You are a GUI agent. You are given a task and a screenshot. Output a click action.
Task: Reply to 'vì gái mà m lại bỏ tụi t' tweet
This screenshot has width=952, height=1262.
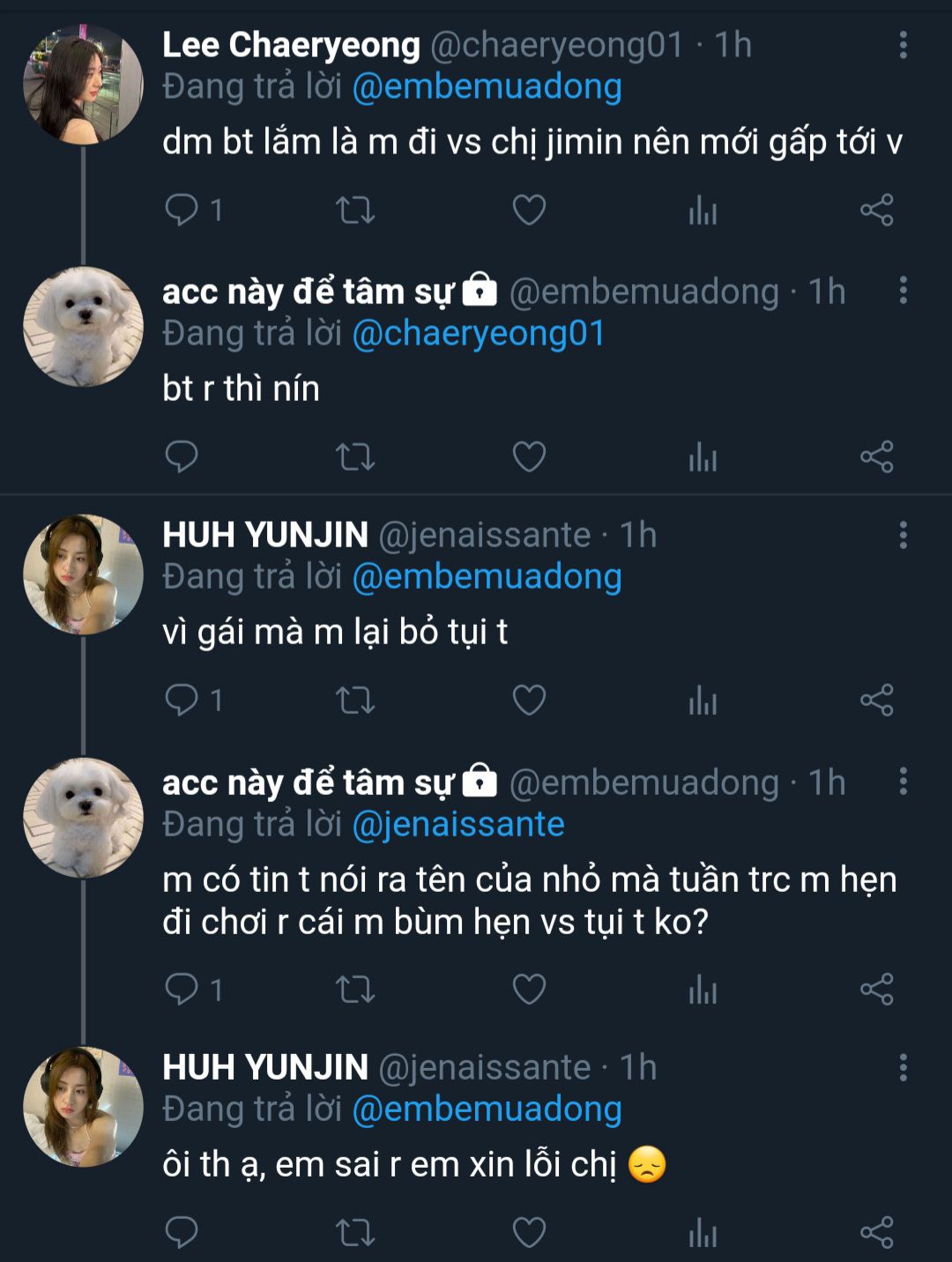(x=182, y=701)
